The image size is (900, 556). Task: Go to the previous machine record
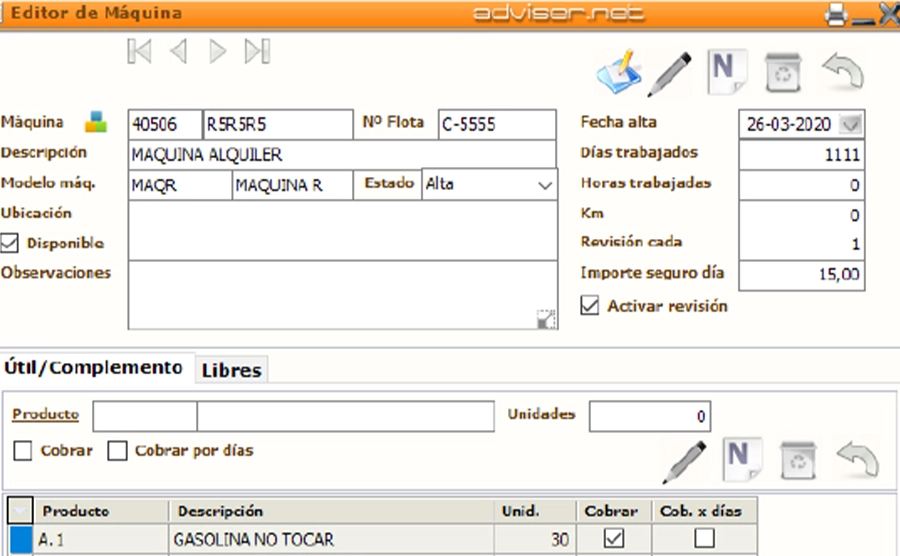(x=179, y=52)
